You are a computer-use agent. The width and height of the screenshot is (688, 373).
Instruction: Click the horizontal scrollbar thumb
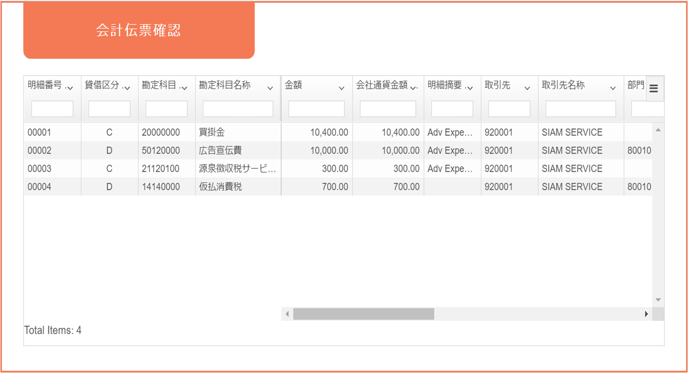point(364,314)
